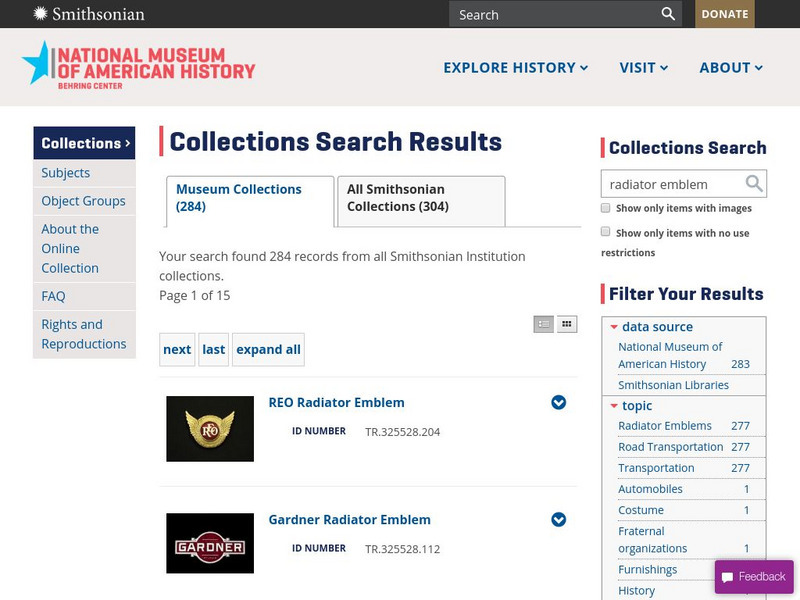Open the Explore History dropdown menu
The width and height of the screenshot is (800, 600).
tap(515, 68)
